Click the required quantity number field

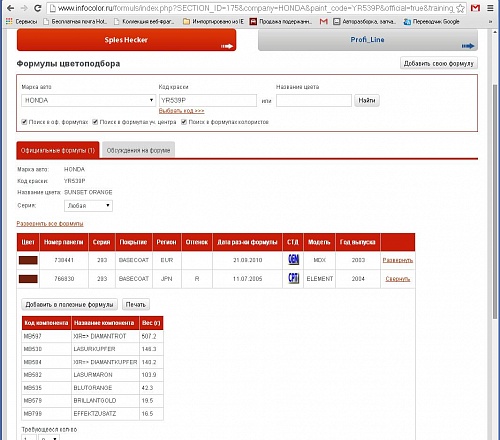(x=29, y=437)
